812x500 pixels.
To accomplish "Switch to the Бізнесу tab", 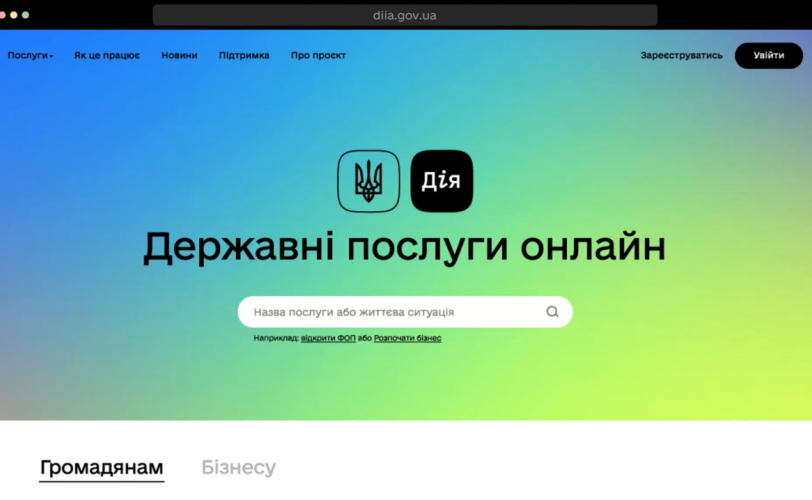I will pos(239,467).
